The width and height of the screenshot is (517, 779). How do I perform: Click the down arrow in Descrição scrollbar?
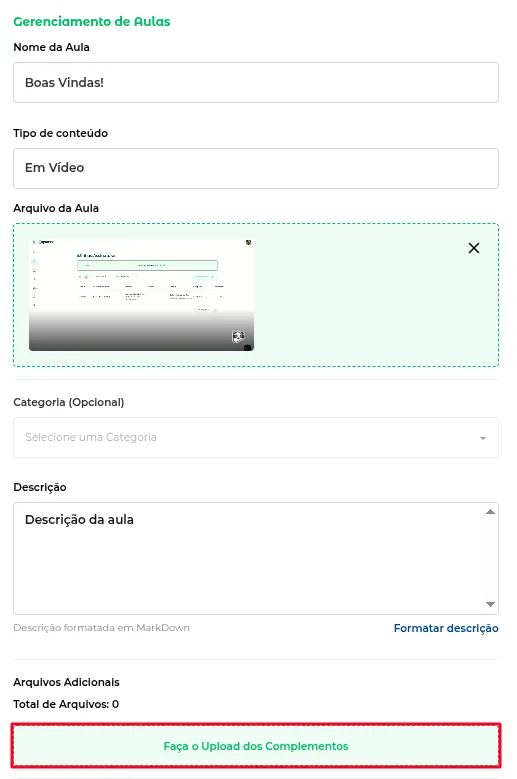pos(490,604)
